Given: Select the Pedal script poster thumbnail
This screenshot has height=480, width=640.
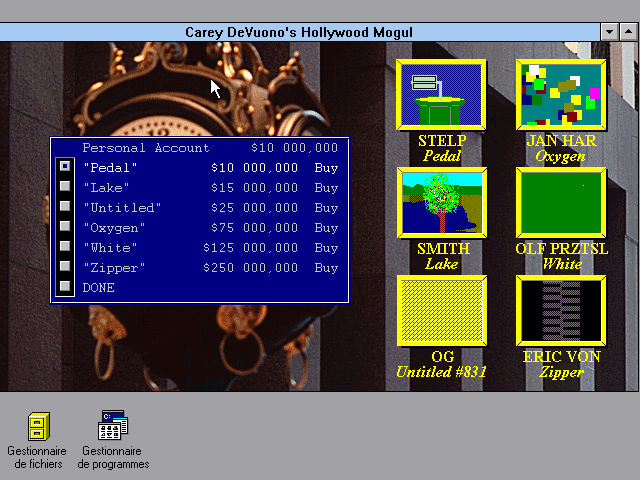Looking at the screenshot, I should [441, 95].
